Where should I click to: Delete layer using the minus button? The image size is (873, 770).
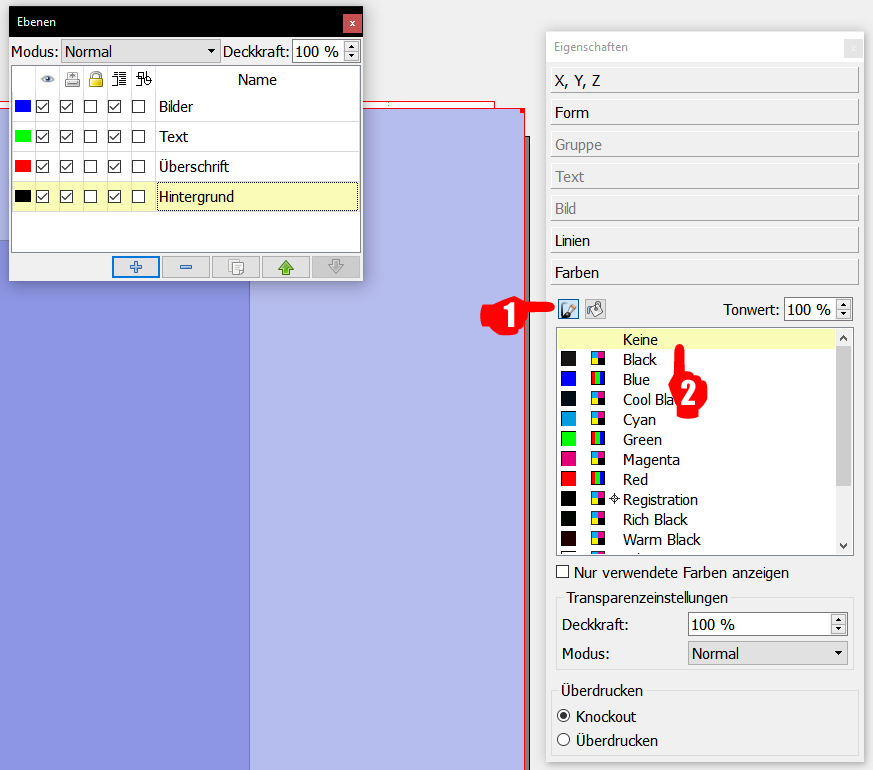[186, 267]
